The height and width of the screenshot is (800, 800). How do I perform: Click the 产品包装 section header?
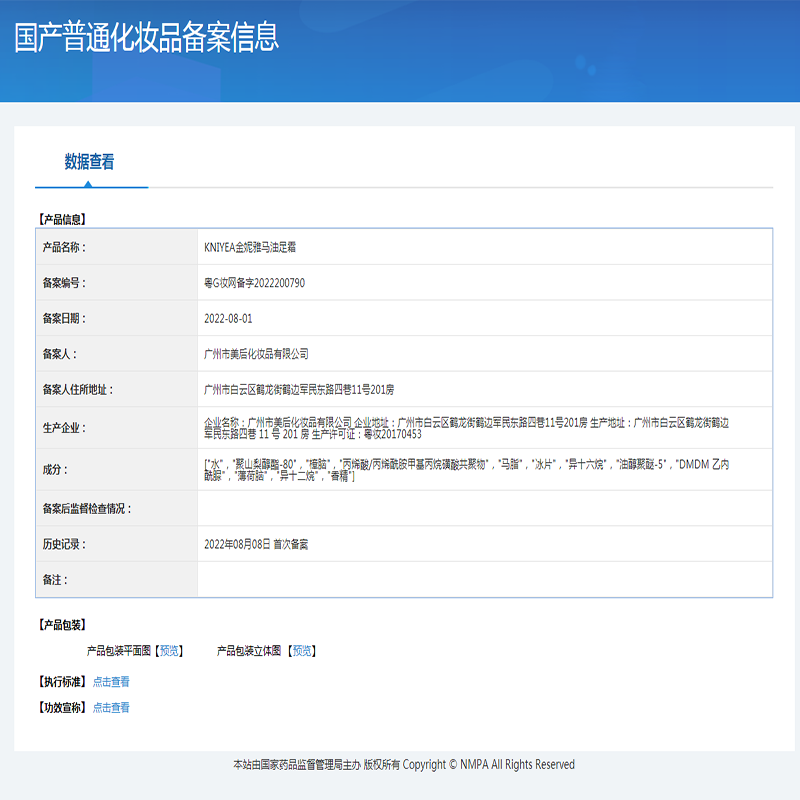tap(63, 622)
